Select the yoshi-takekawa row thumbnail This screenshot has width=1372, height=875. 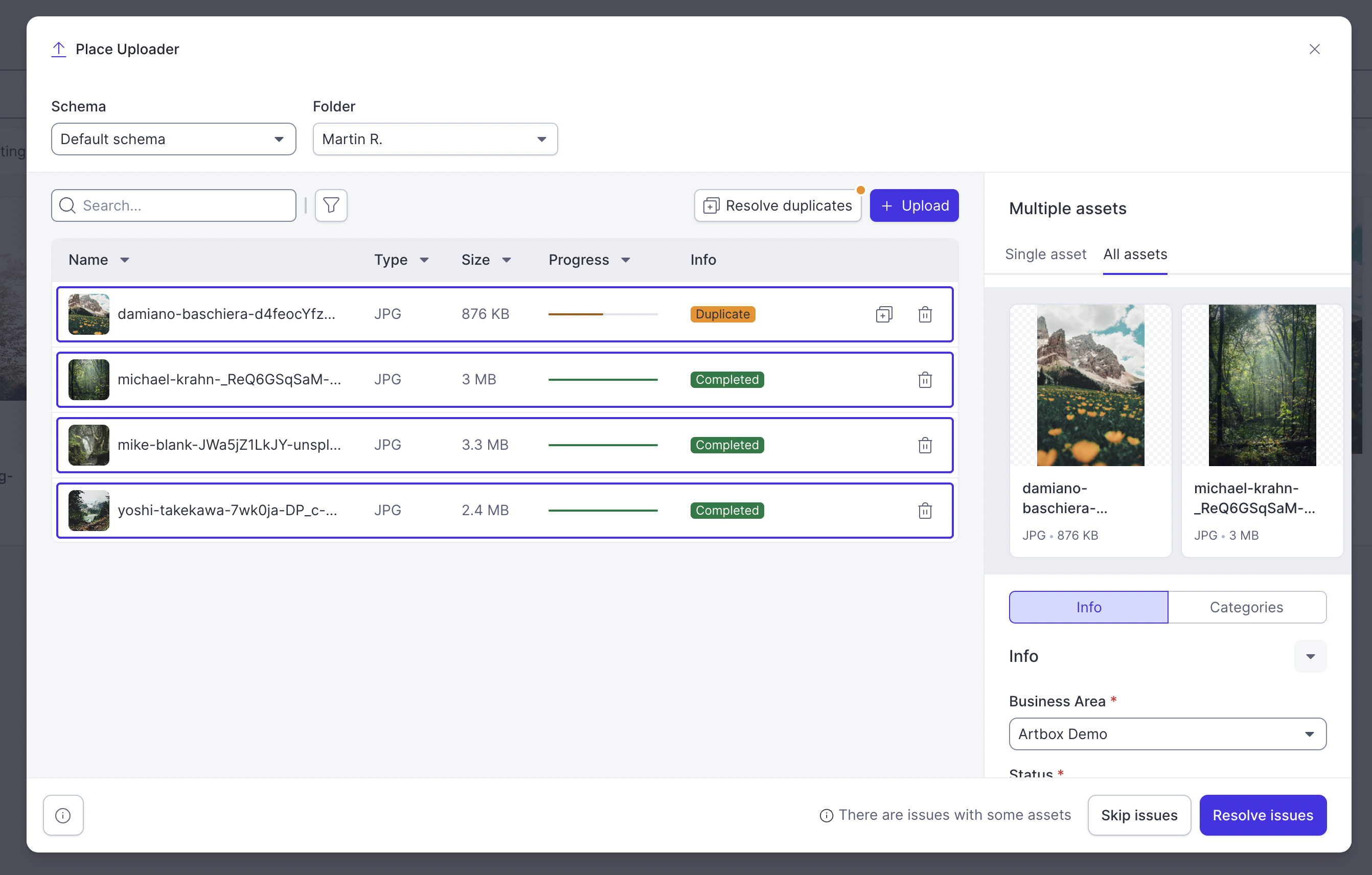coord(89,511)
